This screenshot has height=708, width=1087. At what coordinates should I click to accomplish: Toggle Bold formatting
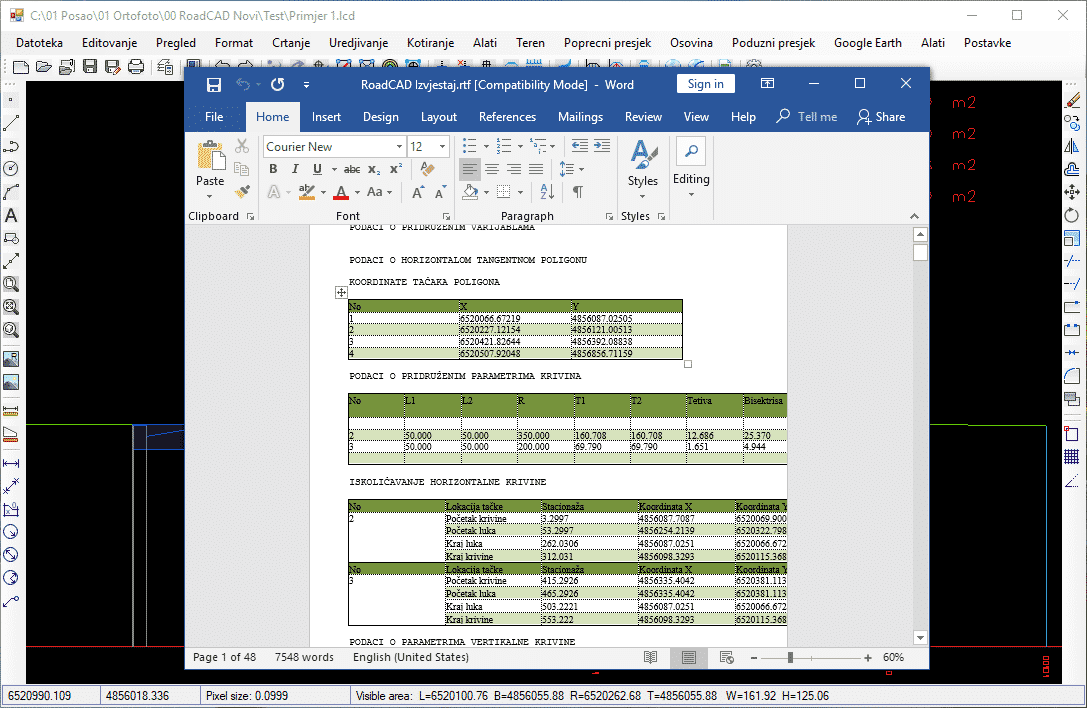point(273,169)
